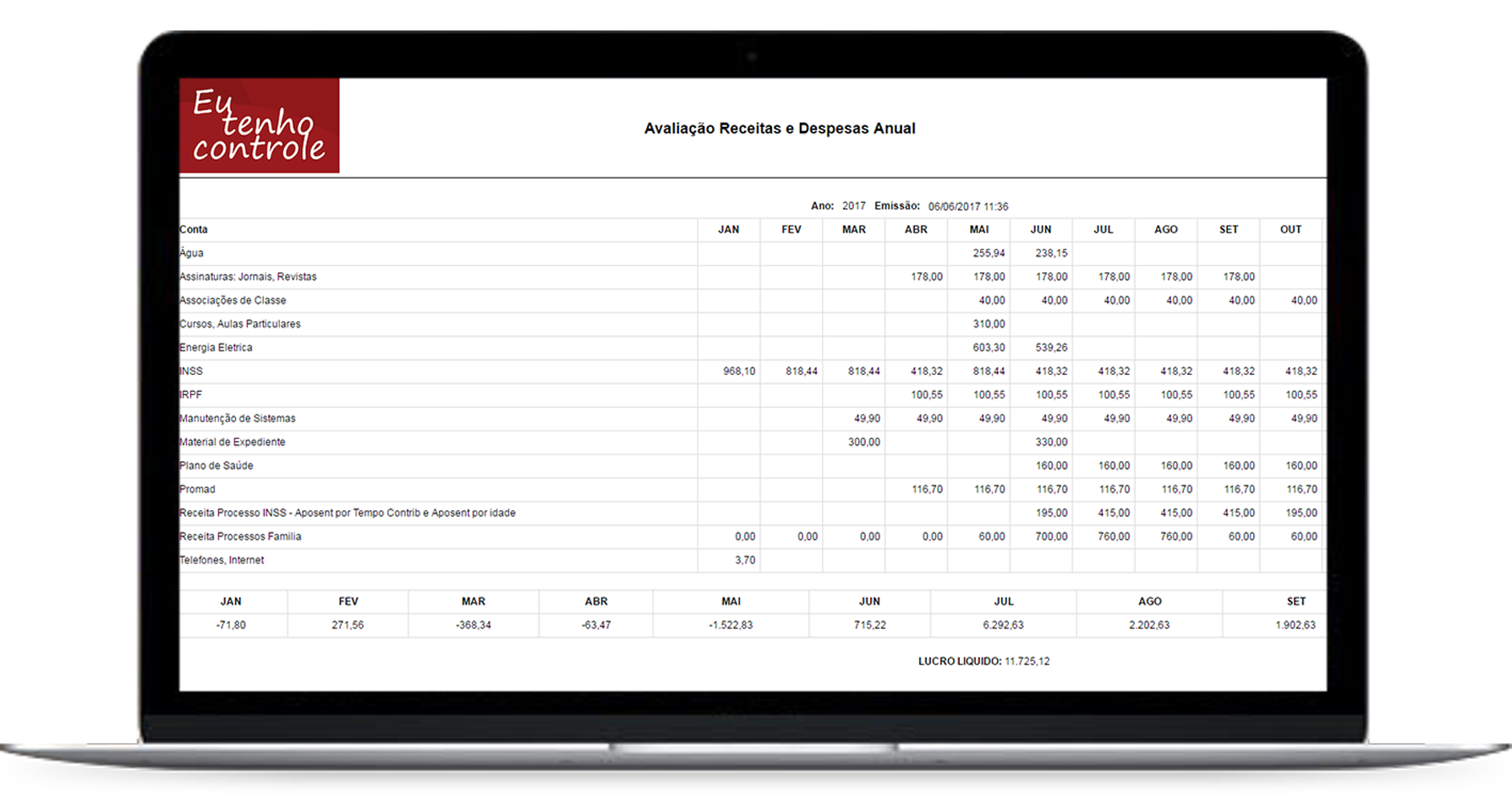Select the Material de Expediente row label

pyautogui.click(x=233, y=443)
